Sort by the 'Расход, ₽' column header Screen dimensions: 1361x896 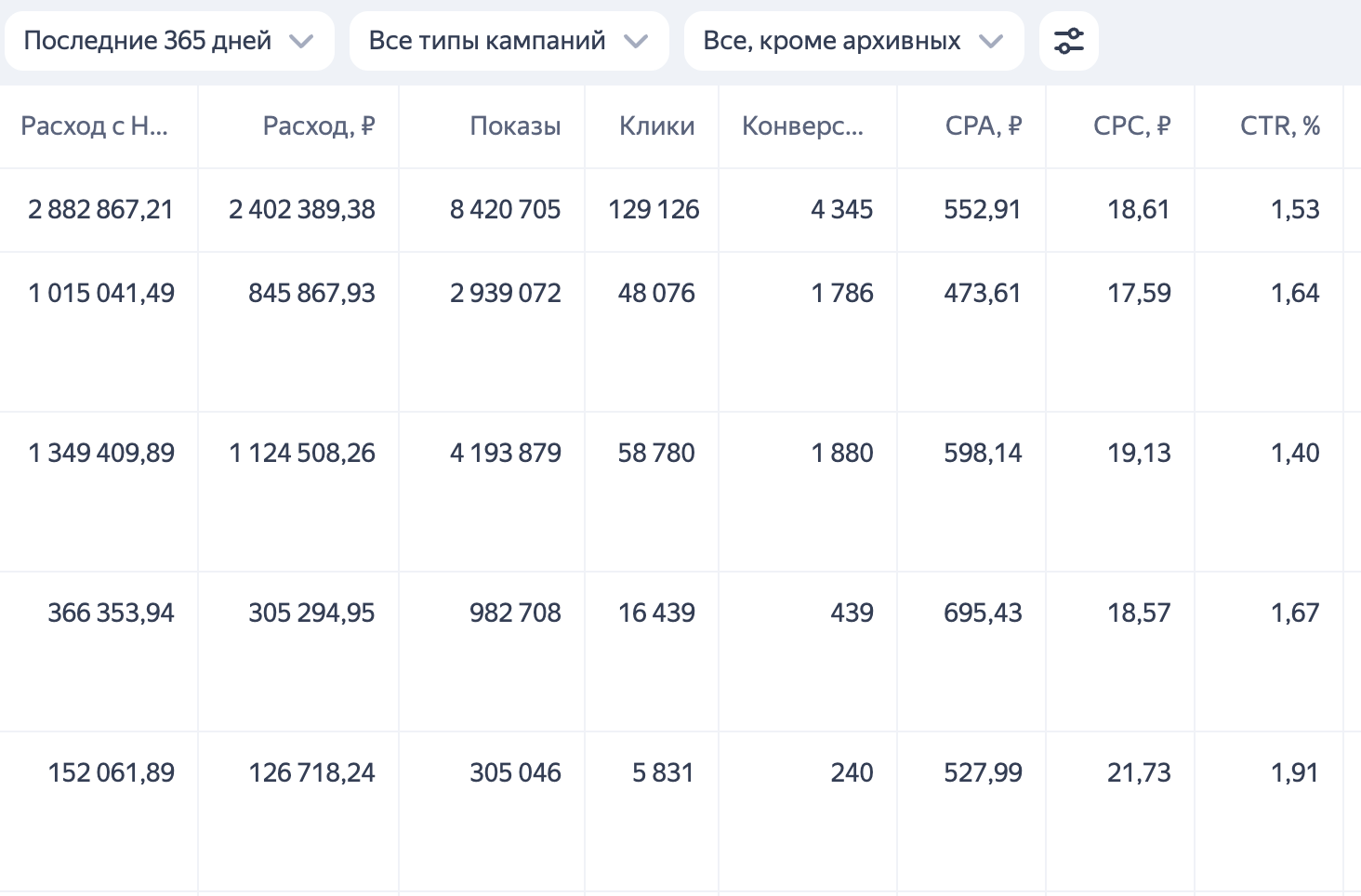click(x=318, y=126)
